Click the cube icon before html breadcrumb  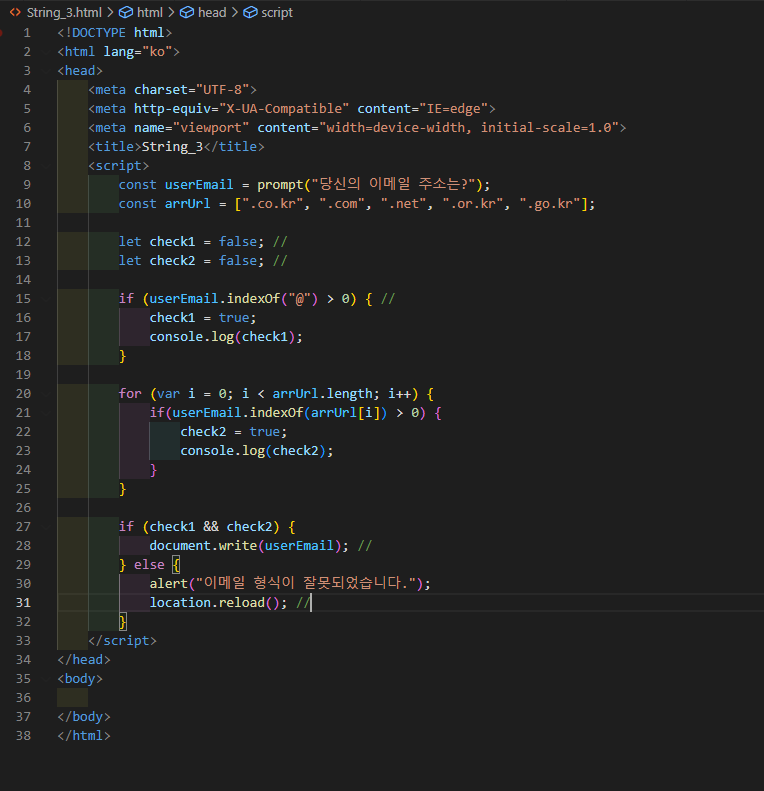tap(126, 13)
